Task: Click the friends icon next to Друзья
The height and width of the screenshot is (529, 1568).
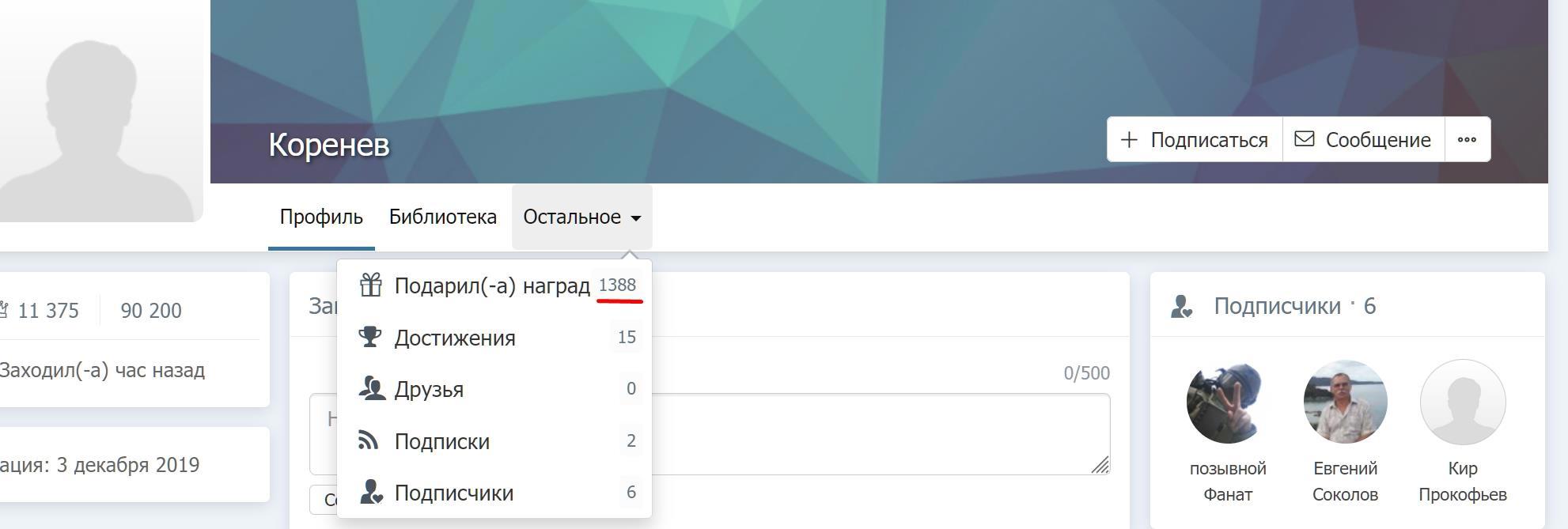Action: point(371,388)
